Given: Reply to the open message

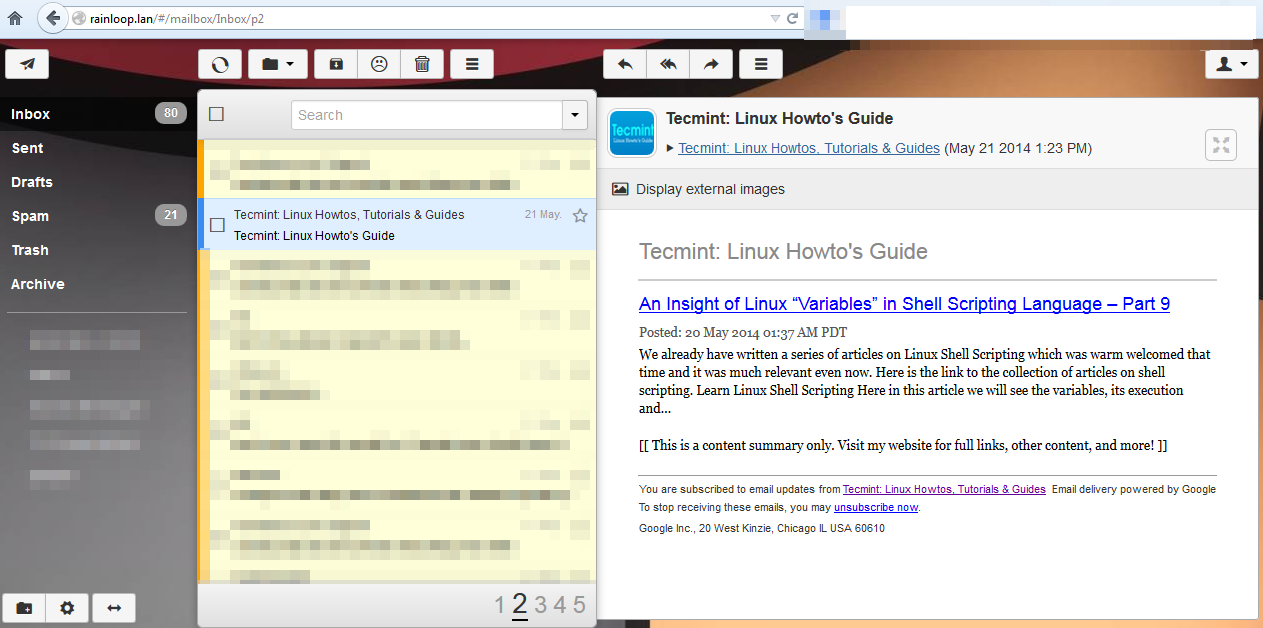Looking at the screenshot, I should (625, 64).
